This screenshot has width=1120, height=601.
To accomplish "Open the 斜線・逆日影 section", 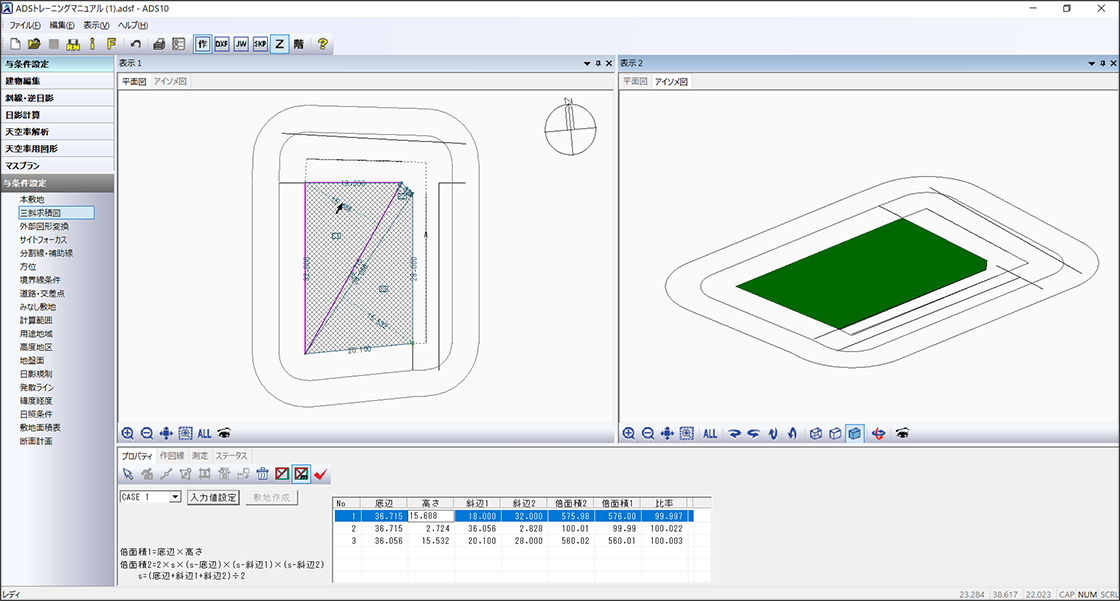I will 57,98.
